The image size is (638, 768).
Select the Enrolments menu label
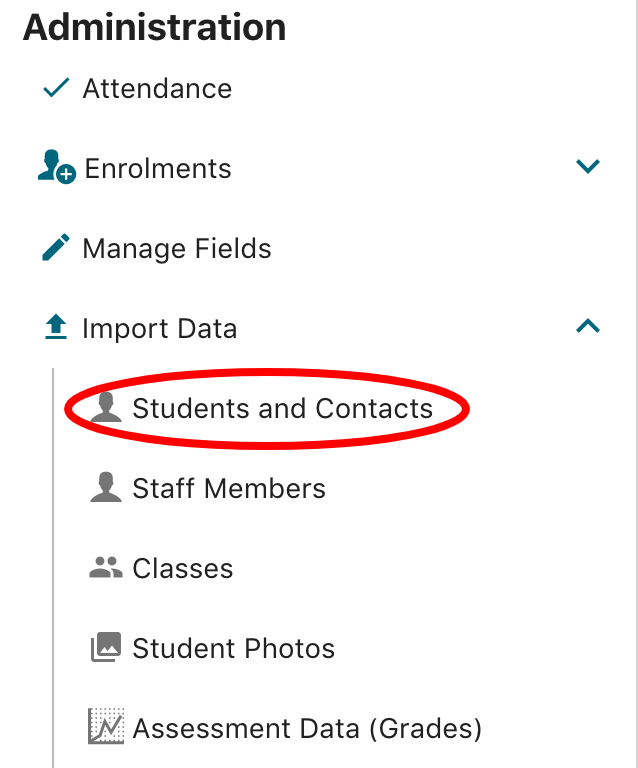[158, 169]
